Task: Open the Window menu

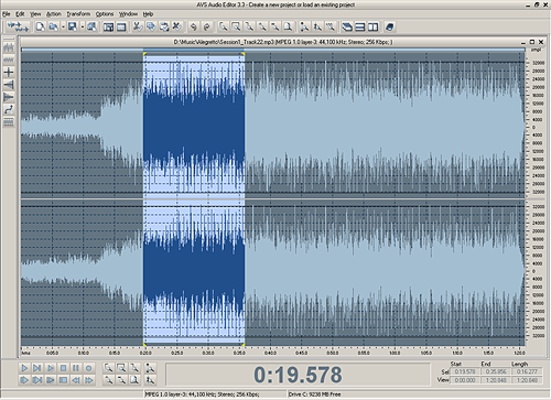Action: (128, 14)
